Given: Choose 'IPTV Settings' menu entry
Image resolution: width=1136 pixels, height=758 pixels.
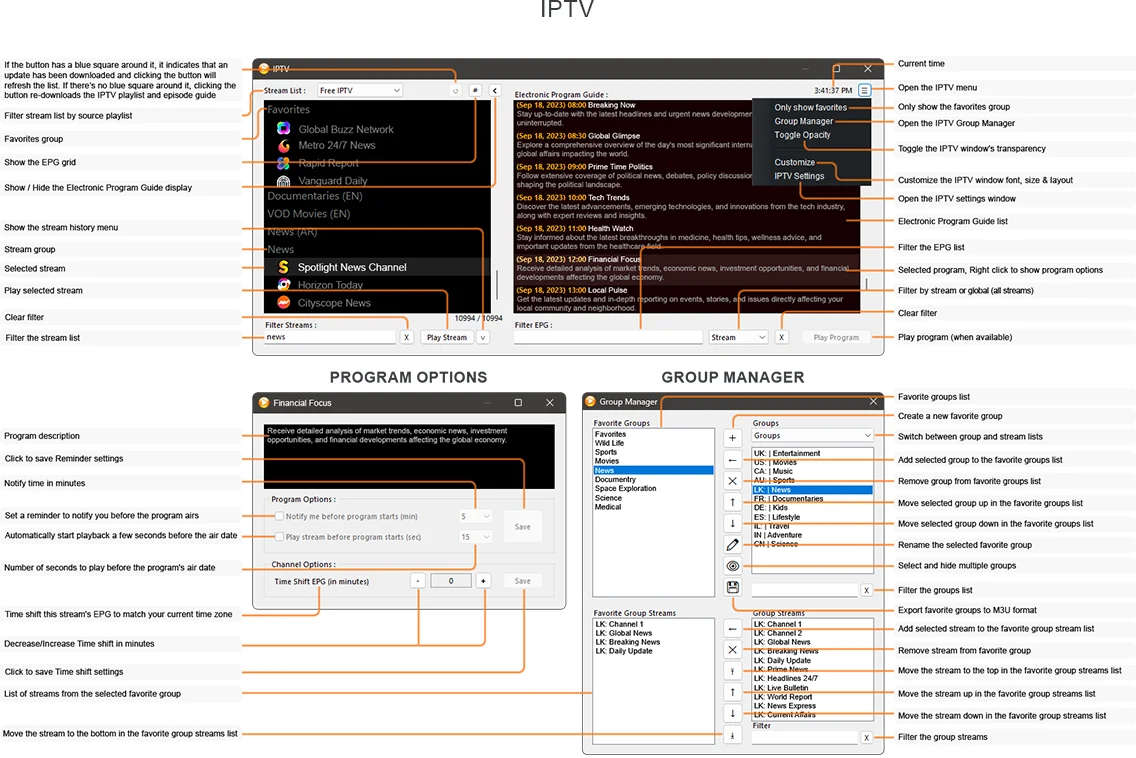Looking at the screenshot, I should pos(799,176).
